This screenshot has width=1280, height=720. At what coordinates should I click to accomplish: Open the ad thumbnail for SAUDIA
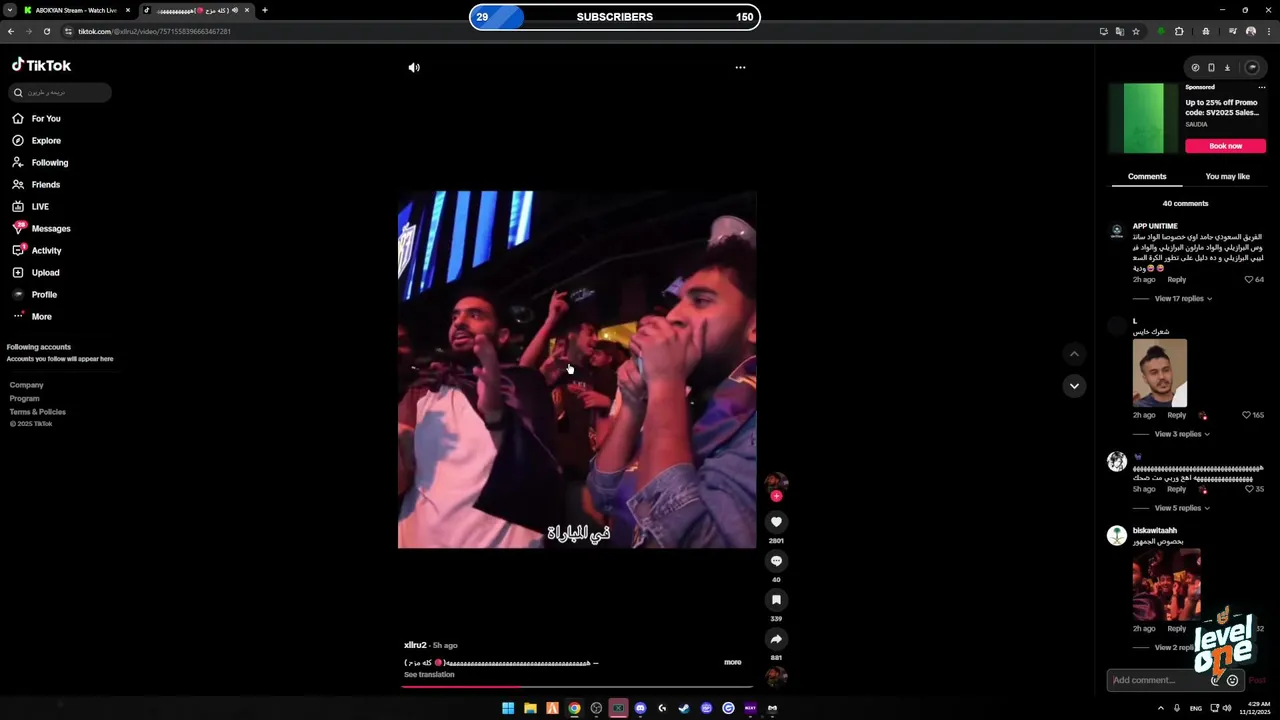pyautogui.click(x=1144, y=118)
